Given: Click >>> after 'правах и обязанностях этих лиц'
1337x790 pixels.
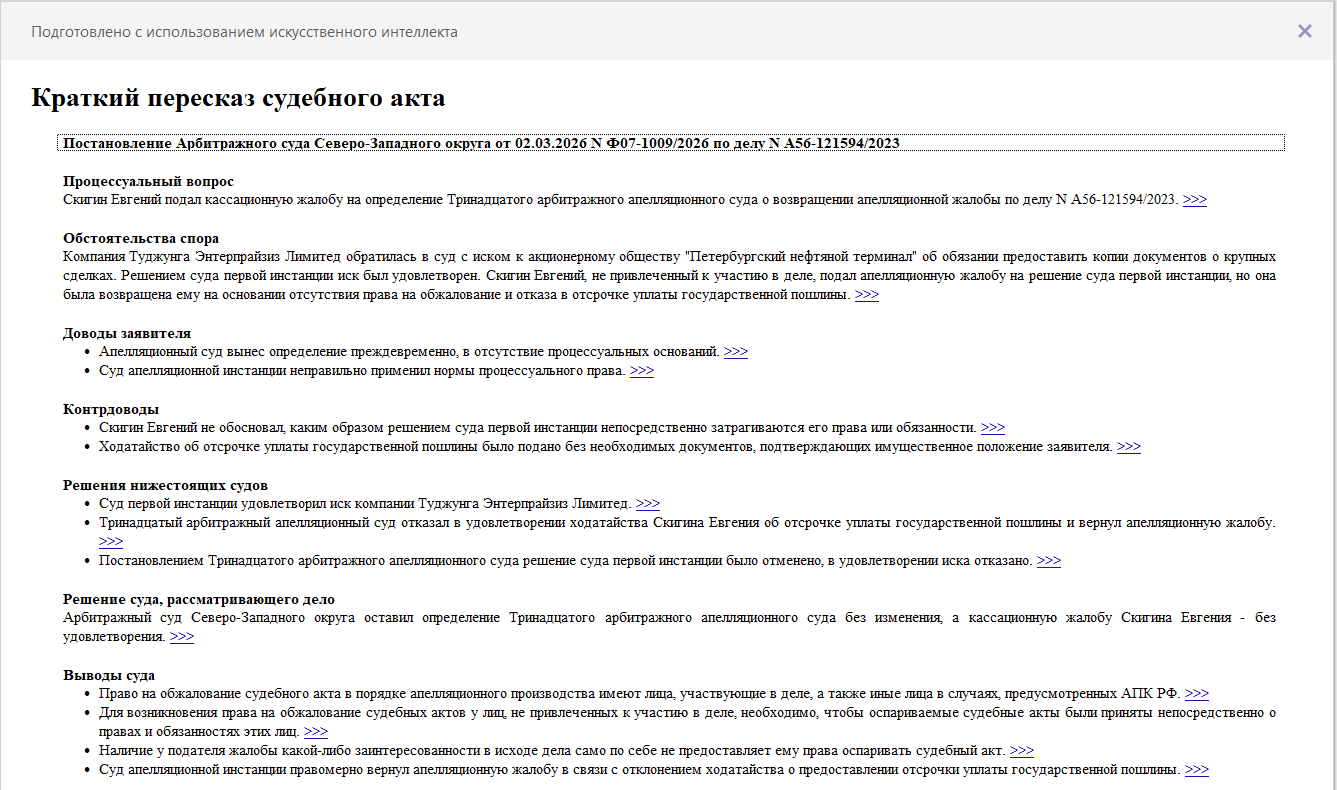Looking at the screenshot, I should 315,732.
